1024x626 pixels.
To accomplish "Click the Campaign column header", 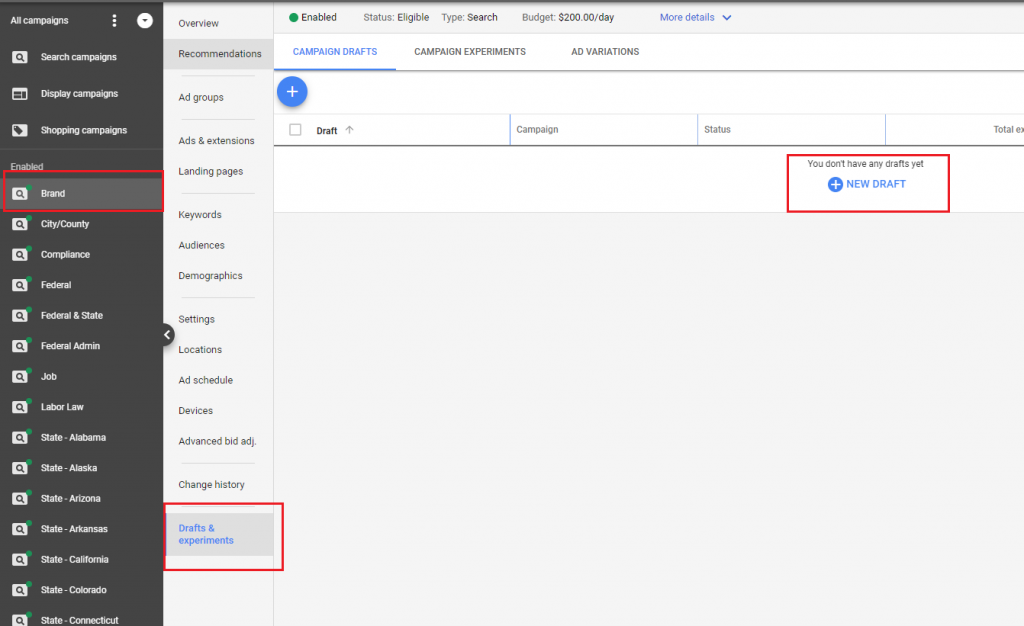I will point(537,130).
